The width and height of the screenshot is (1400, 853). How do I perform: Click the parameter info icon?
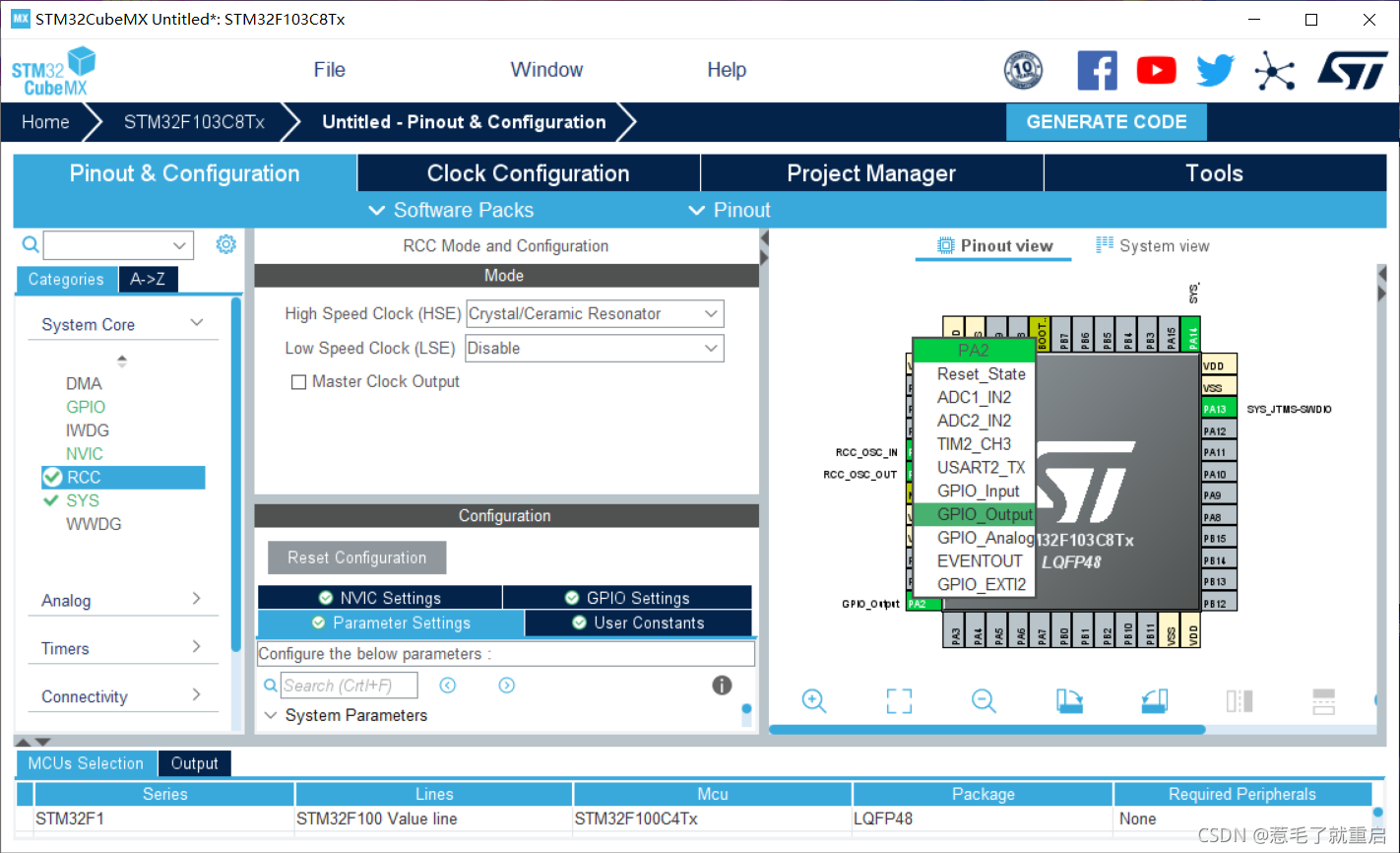[x=723, y=686]
